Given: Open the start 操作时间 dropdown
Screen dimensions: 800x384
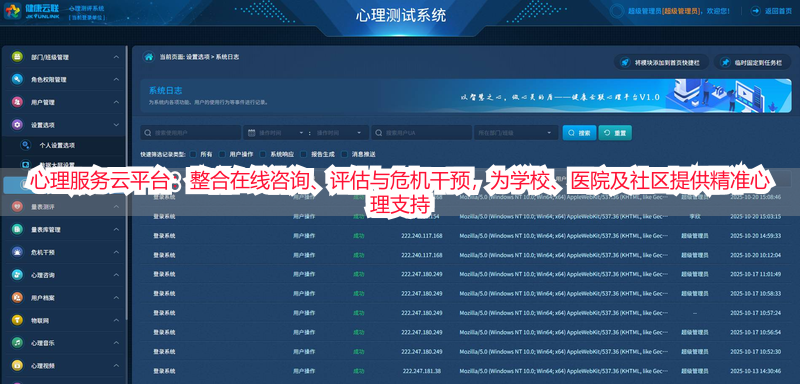Looking at the screenshot, I should (302, 133).
